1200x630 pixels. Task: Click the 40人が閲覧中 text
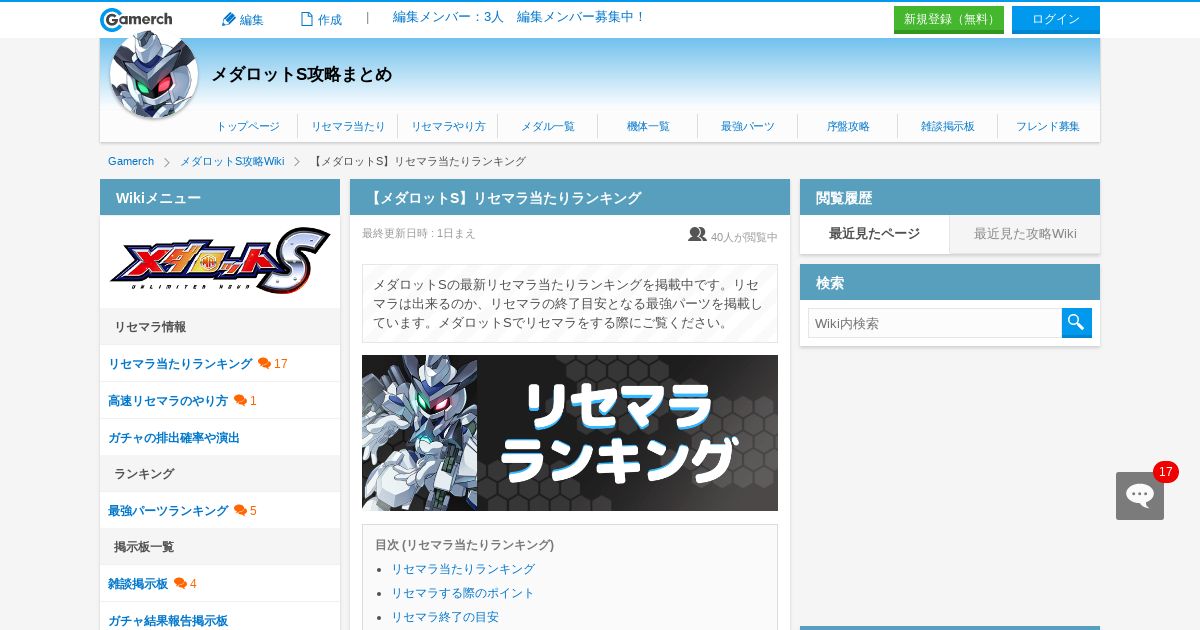coord(744,237)
